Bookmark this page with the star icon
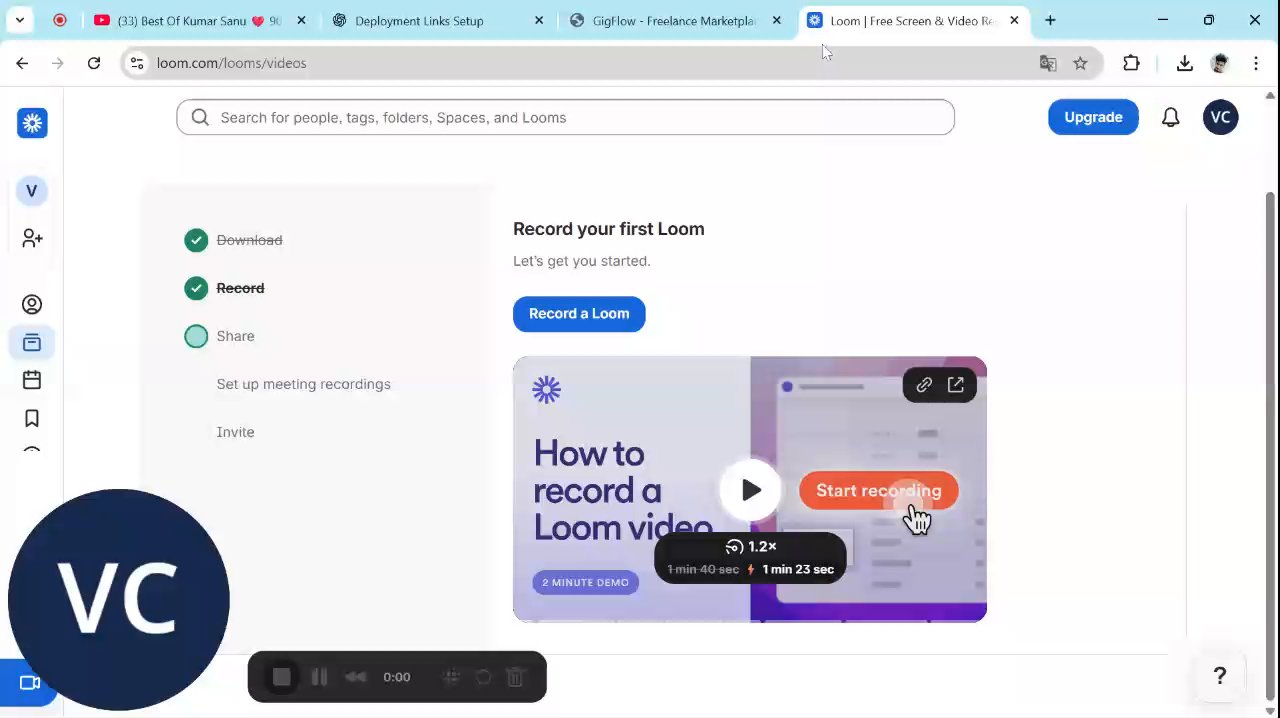1280x718 pixels. (1080, 63)
